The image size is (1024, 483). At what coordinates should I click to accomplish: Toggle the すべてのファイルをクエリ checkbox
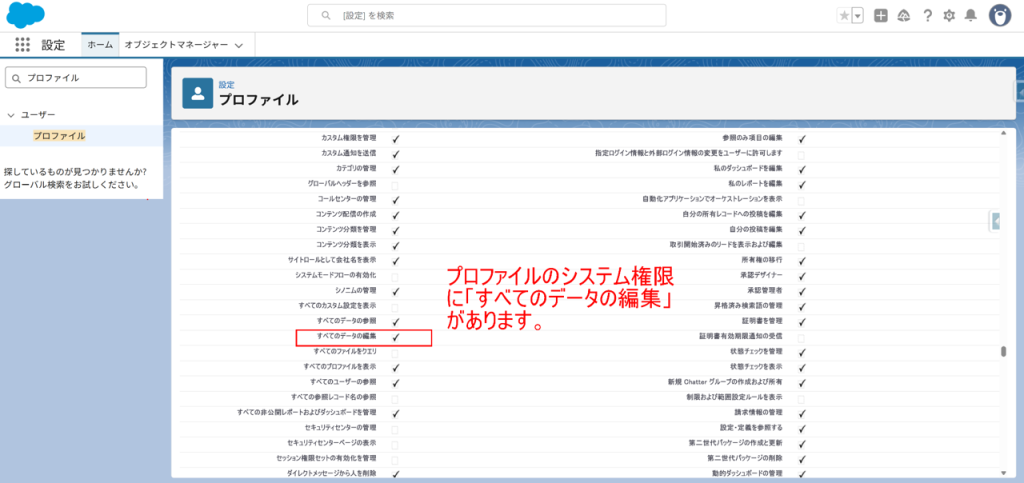tap(395, 352)
